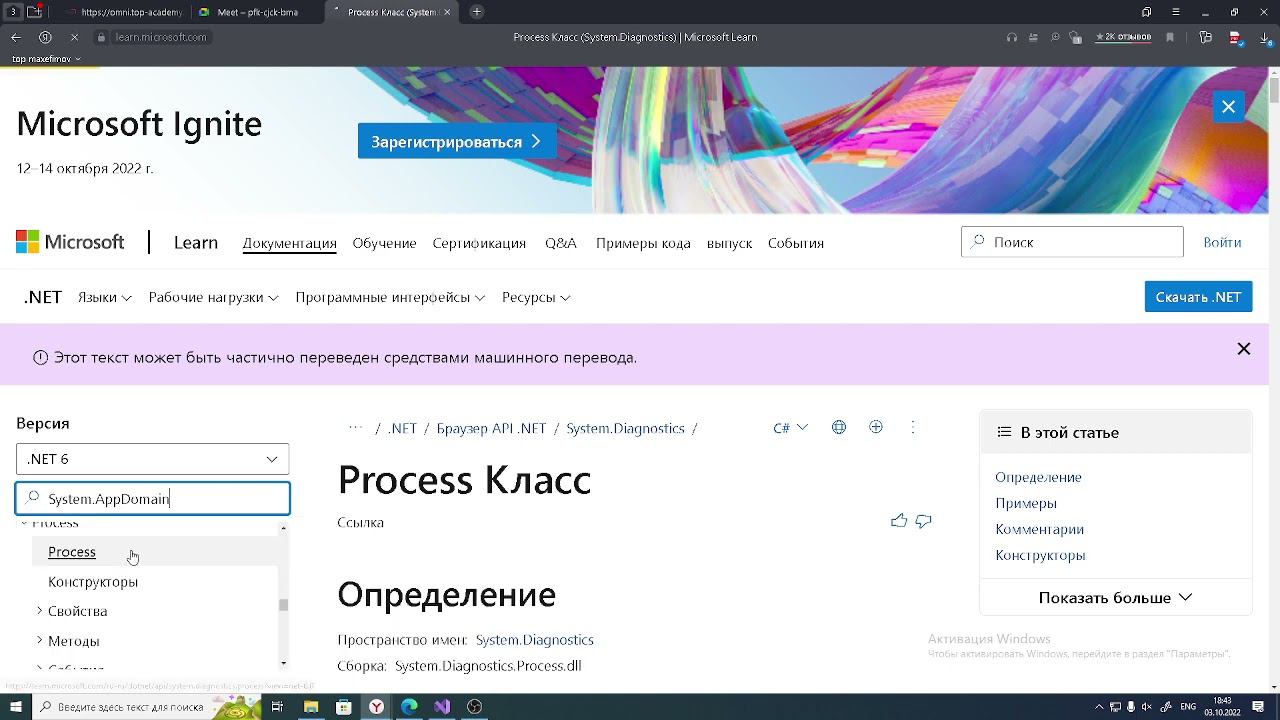Open the Windows Start menu

[x=15, y=707]
